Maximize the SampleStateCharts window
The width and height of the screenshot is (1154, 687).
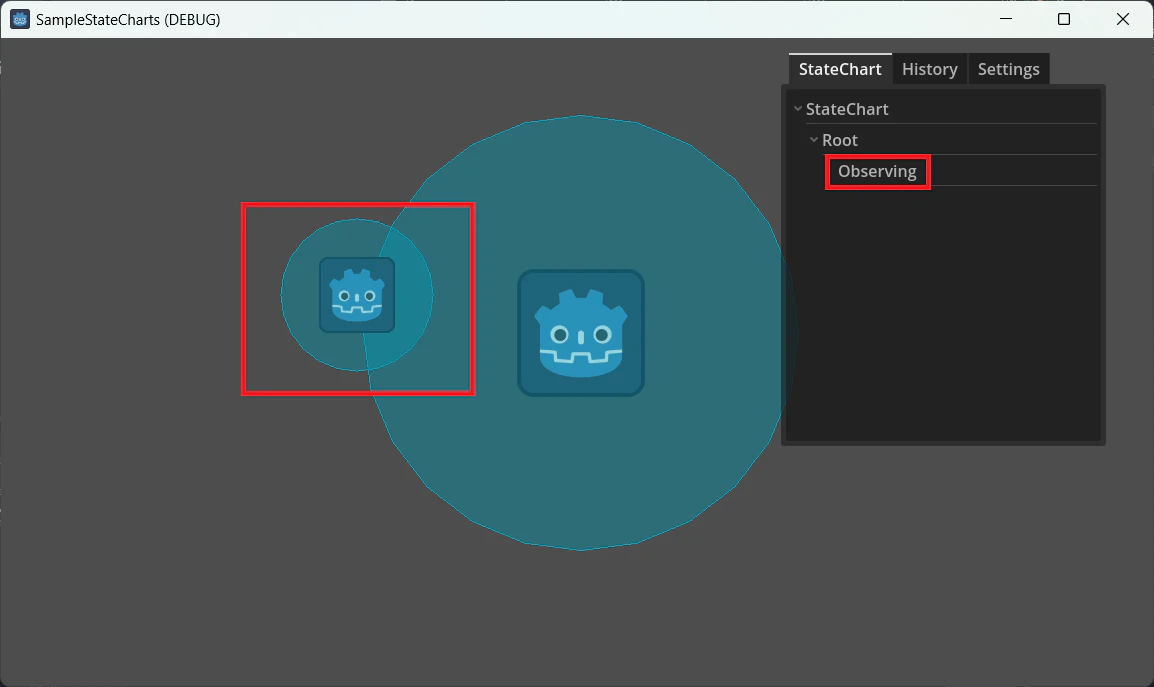(1063, 19)
